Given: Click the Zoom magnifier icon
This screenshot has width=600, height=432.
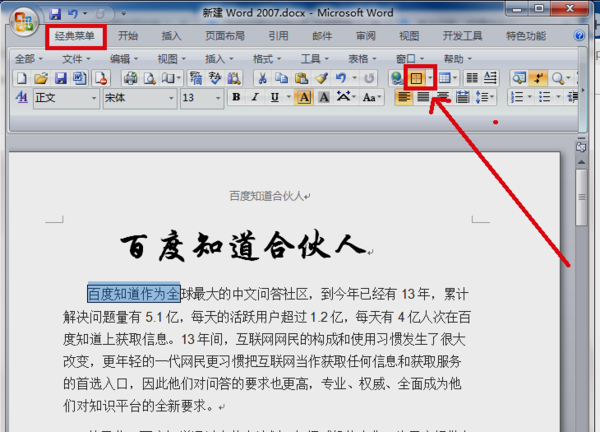Looking at the screenshot, I should 558,78.
